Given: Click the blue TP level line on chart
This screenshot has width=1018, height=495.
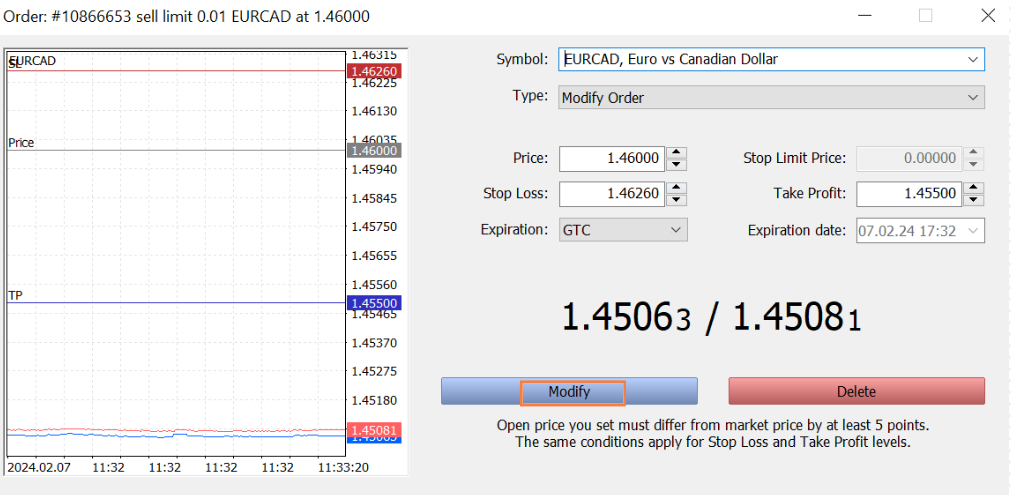Looking at the screenshot, I should click(180, 303).
